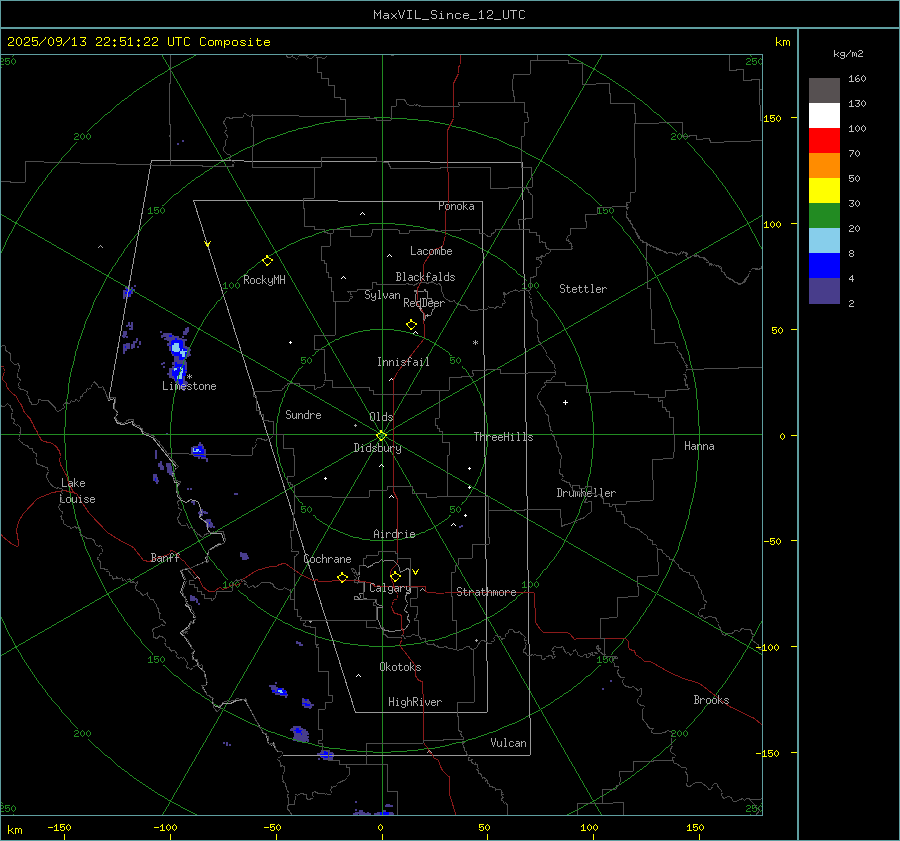
Task: Click the white asterisk marker east of Innisfail
Action: 475,343
